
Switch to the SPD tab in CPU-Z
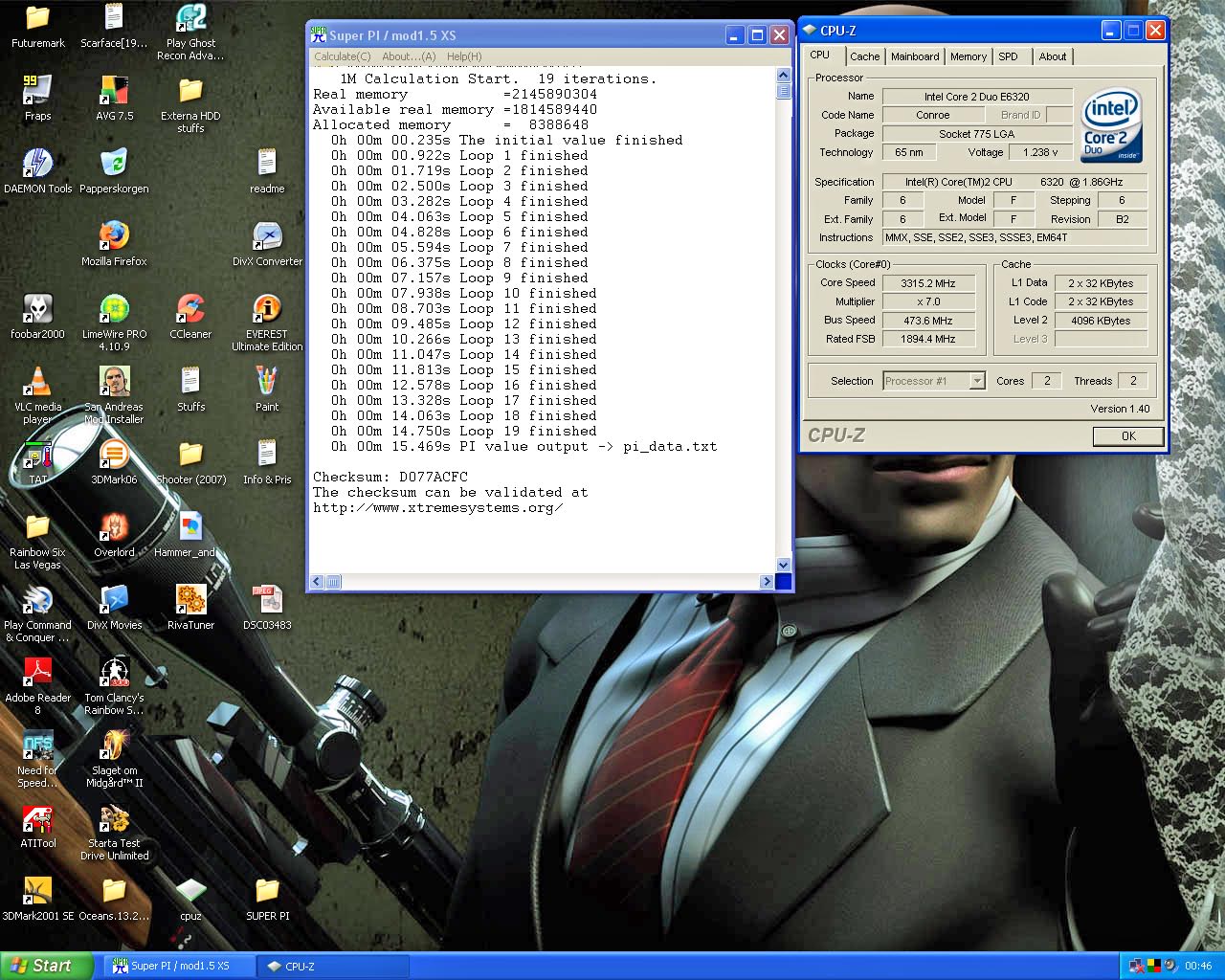click(x=1008, y=57)
